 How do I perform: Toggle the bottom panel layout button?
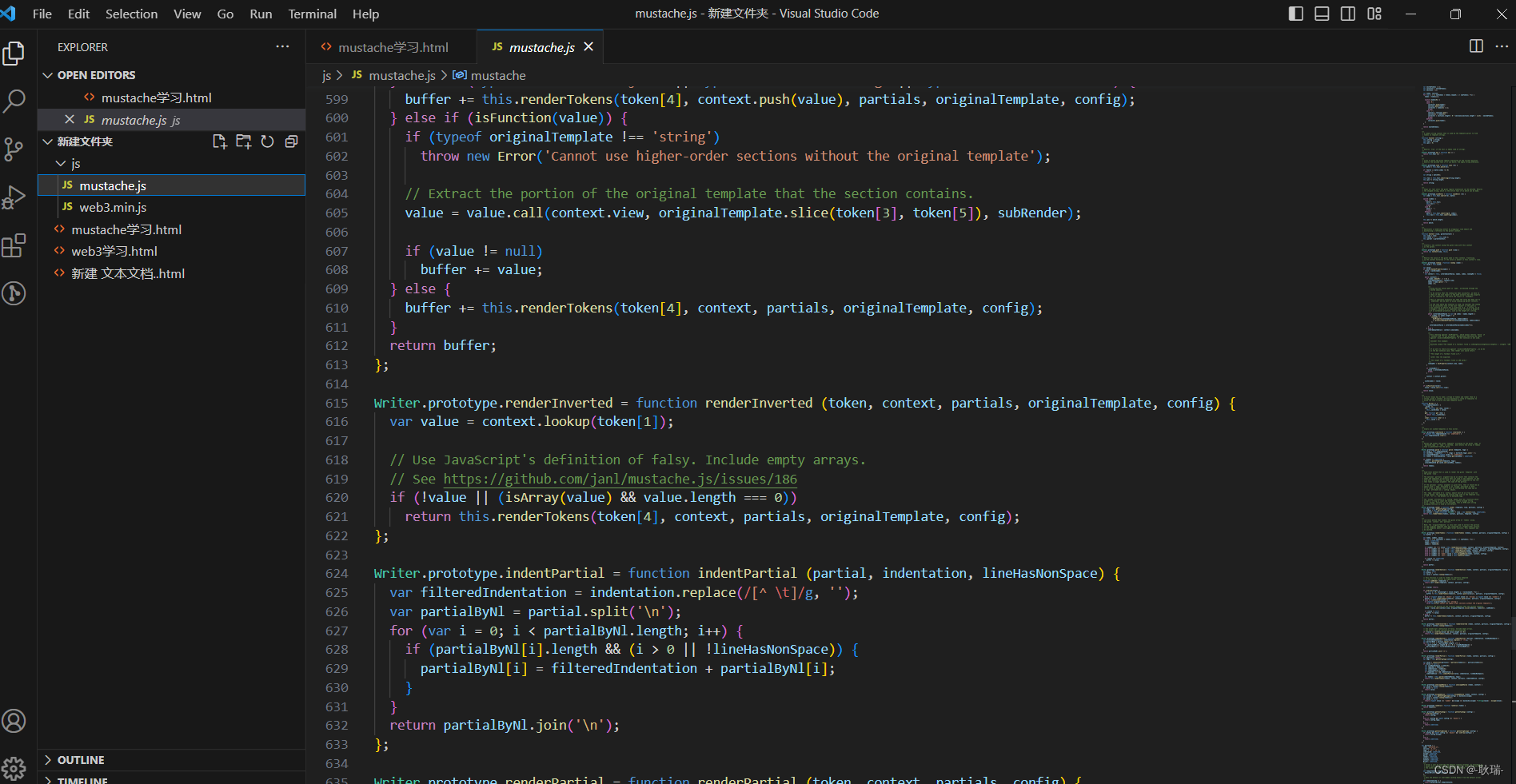tap(1322, 14)
